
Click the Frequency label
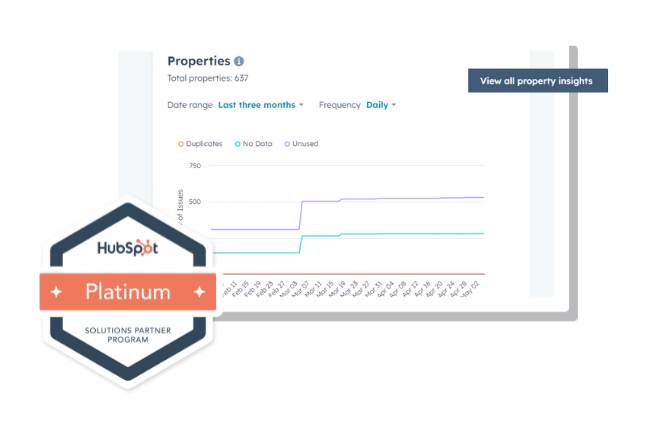340,105
